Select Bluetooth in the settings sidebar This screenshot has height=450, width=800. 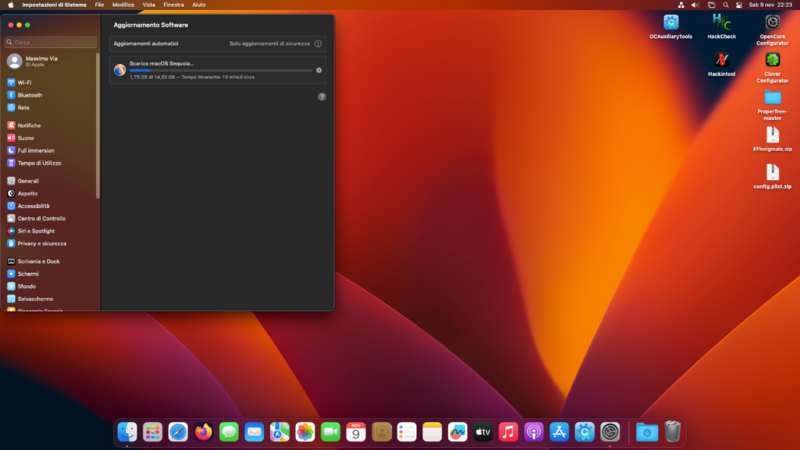pyautogui.click(x=29, y=95)
